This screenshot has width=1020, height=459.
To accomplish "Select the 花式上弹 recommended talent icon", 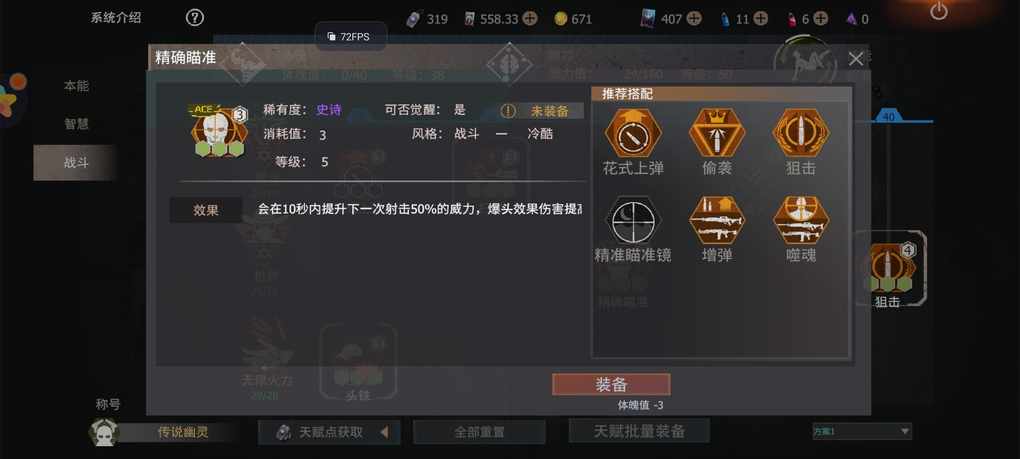I will tap(633, 133).
